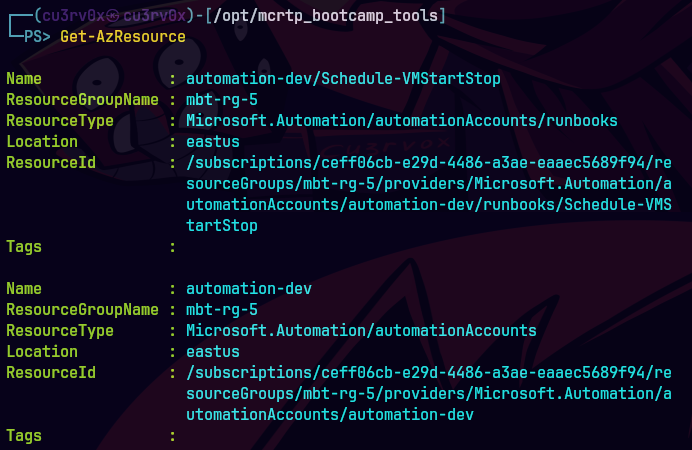The image size is (692, 450).
Task: Click value automation-dev/Schedule-VMStartStop
Action: tap(343, 79)
